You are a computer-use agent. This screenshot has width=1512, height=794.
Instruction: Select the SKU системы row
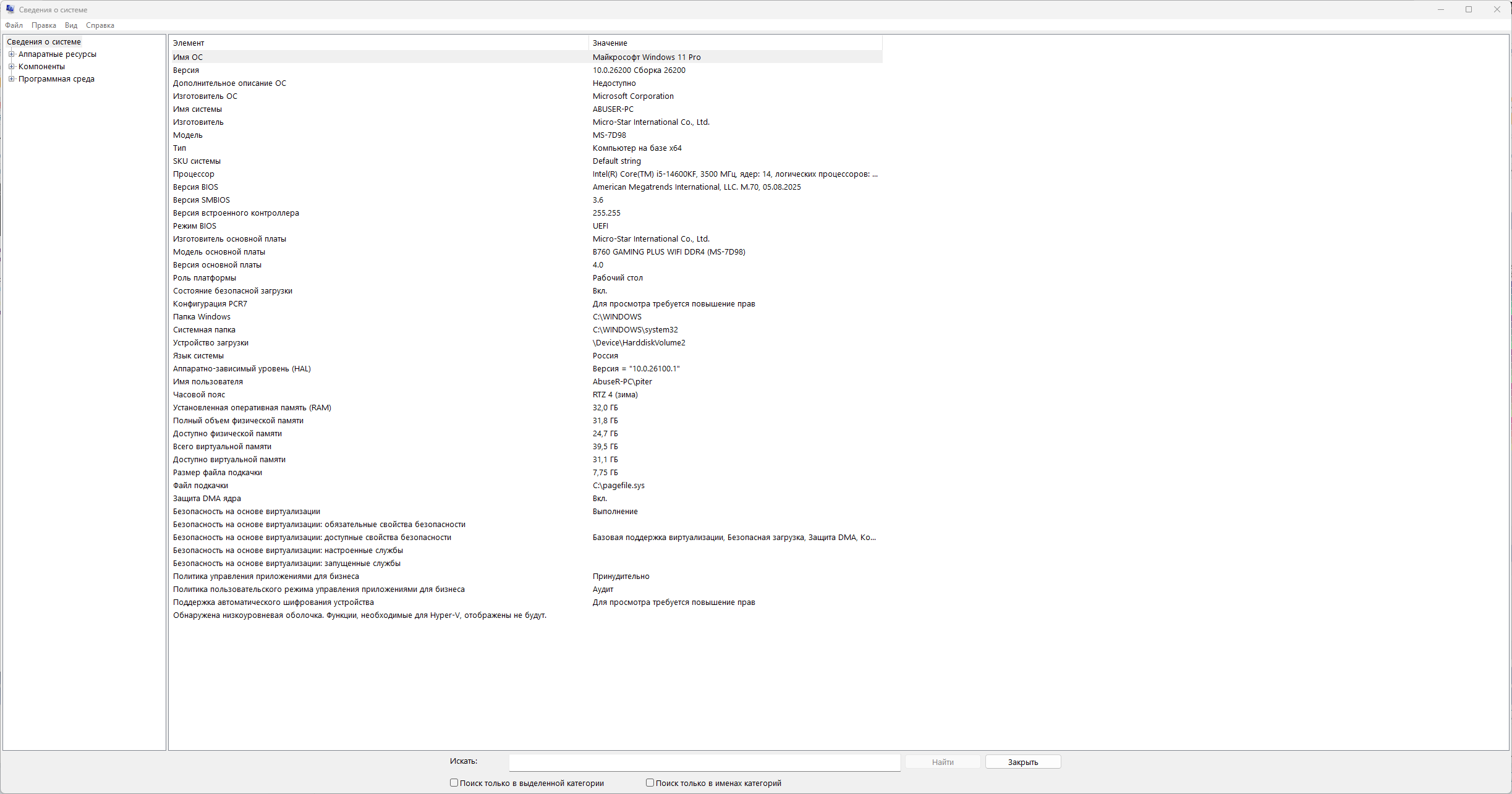526,161
